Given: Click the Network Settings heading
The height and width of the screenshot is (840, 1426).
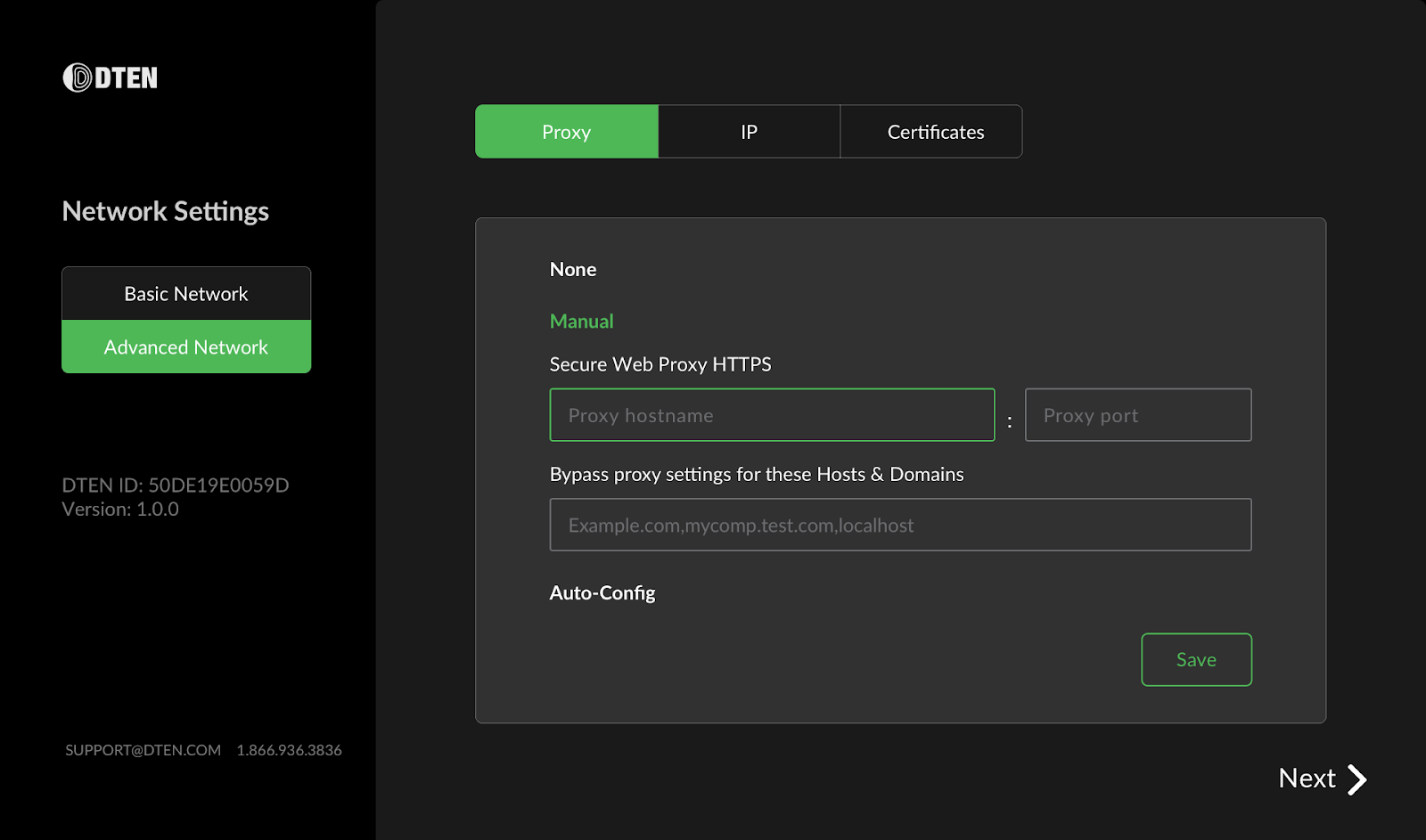Looking at the screenshot, I should pos(165,211).
